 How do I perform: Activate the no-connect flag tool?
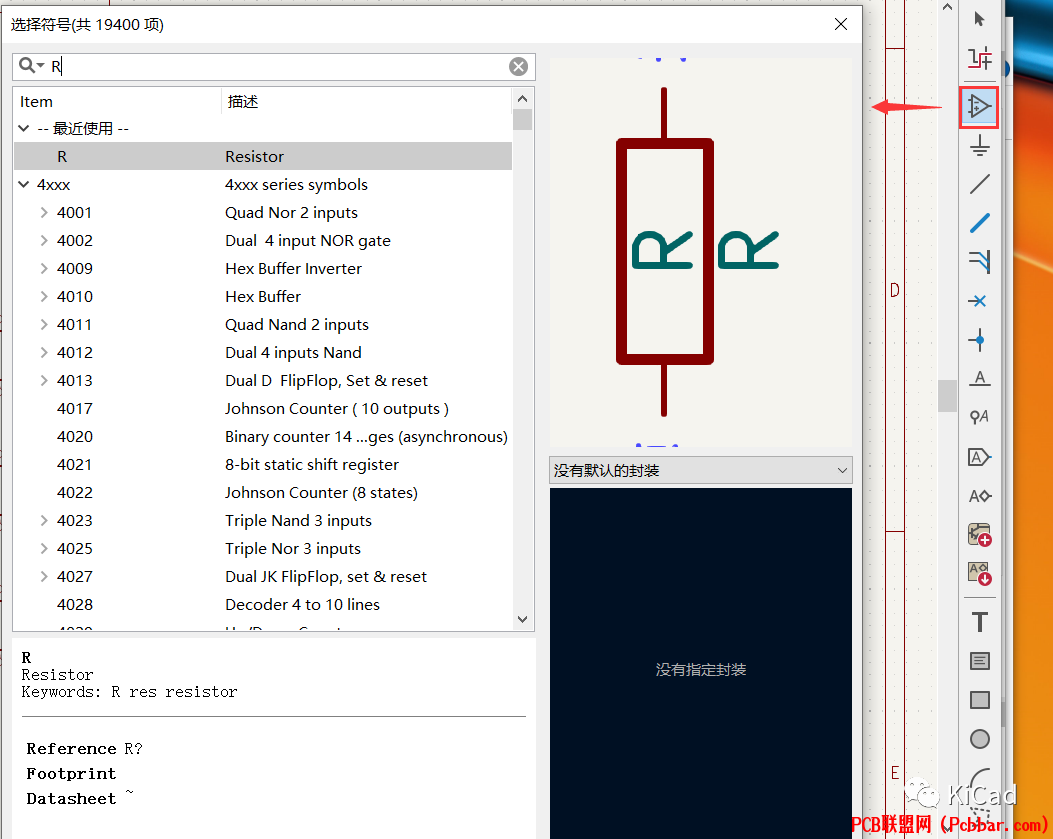[x=979, y=301]
